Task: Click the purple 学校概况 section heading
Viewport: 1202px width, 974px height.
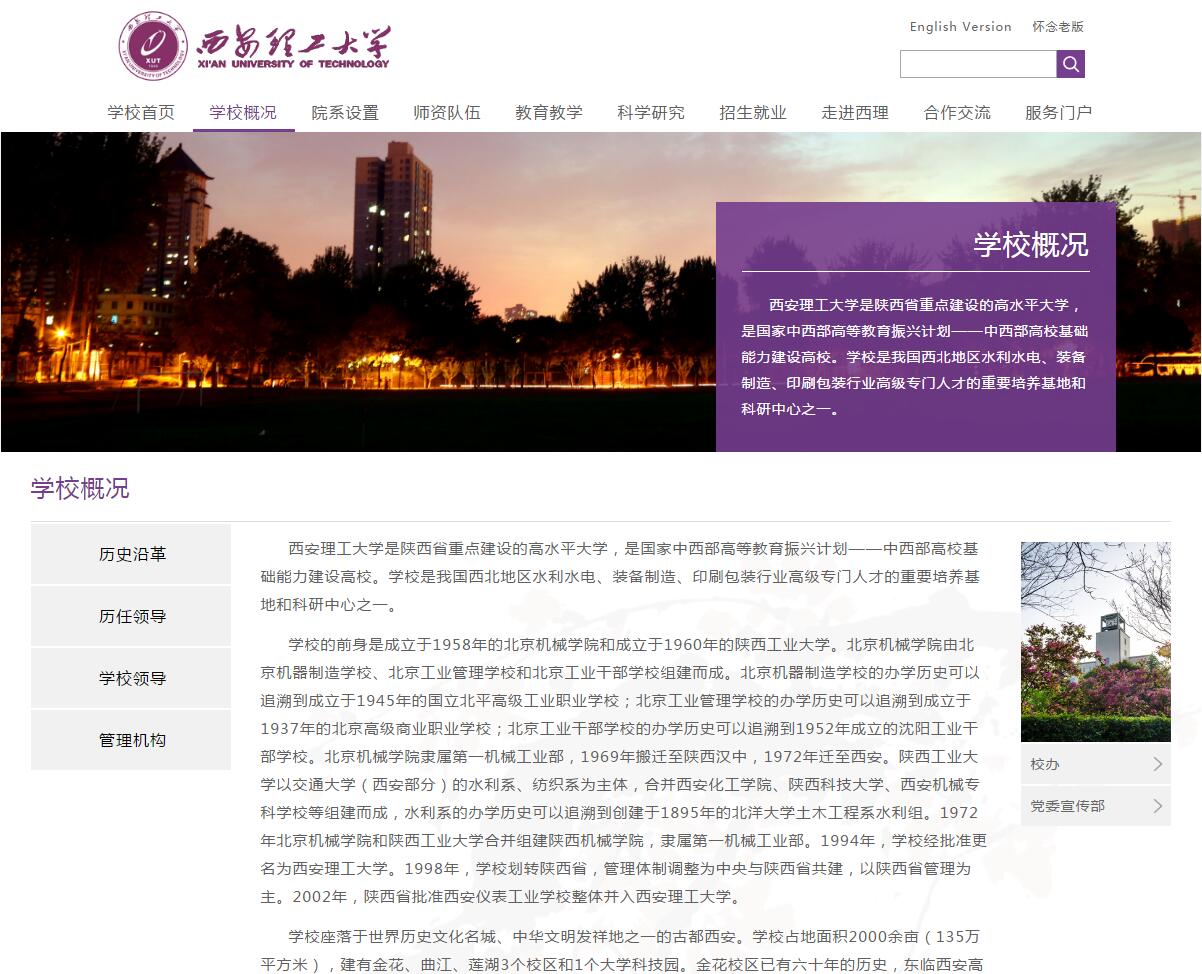Action: (80, 489)
